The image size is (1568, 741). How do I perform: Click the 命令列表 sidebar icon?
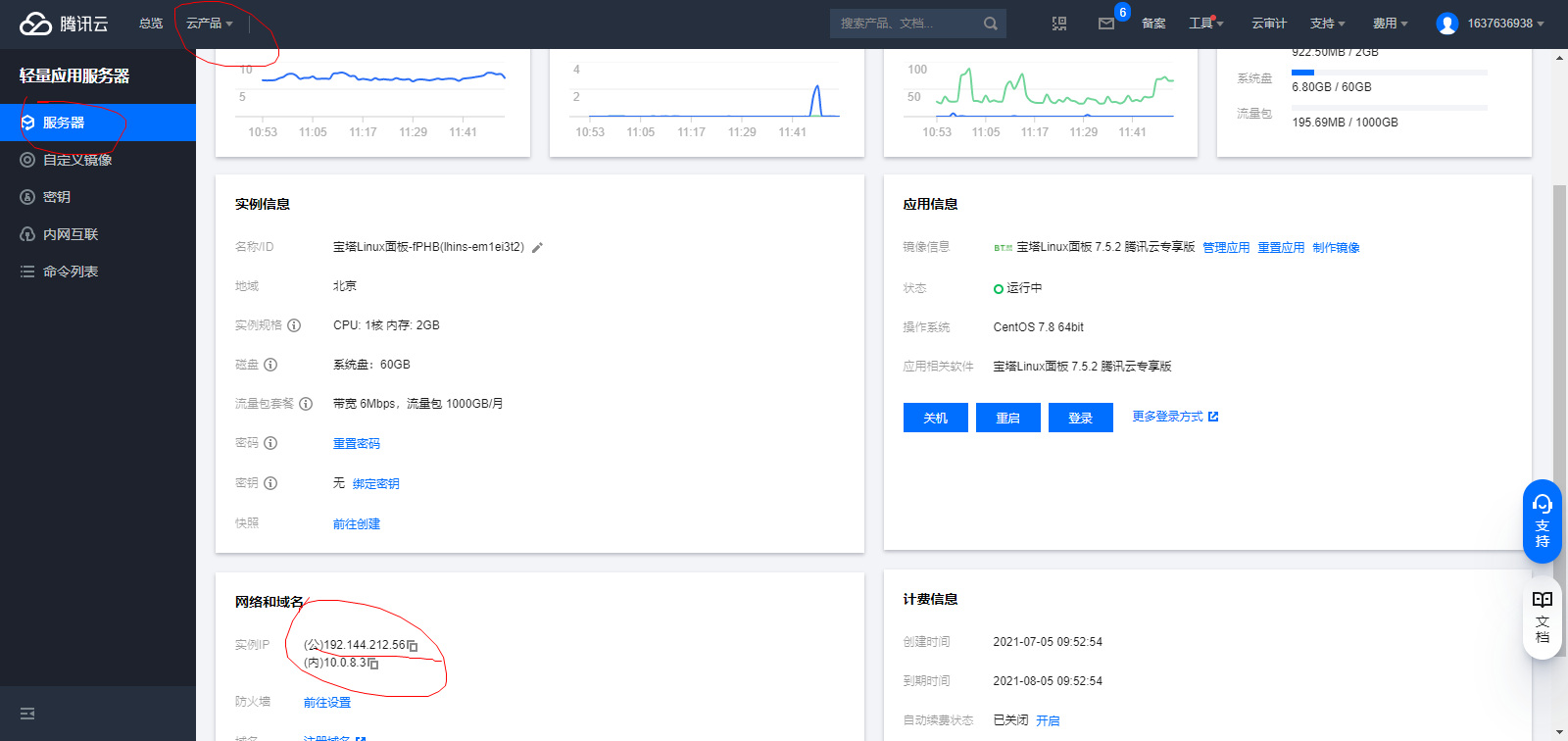tap(27, 272)
